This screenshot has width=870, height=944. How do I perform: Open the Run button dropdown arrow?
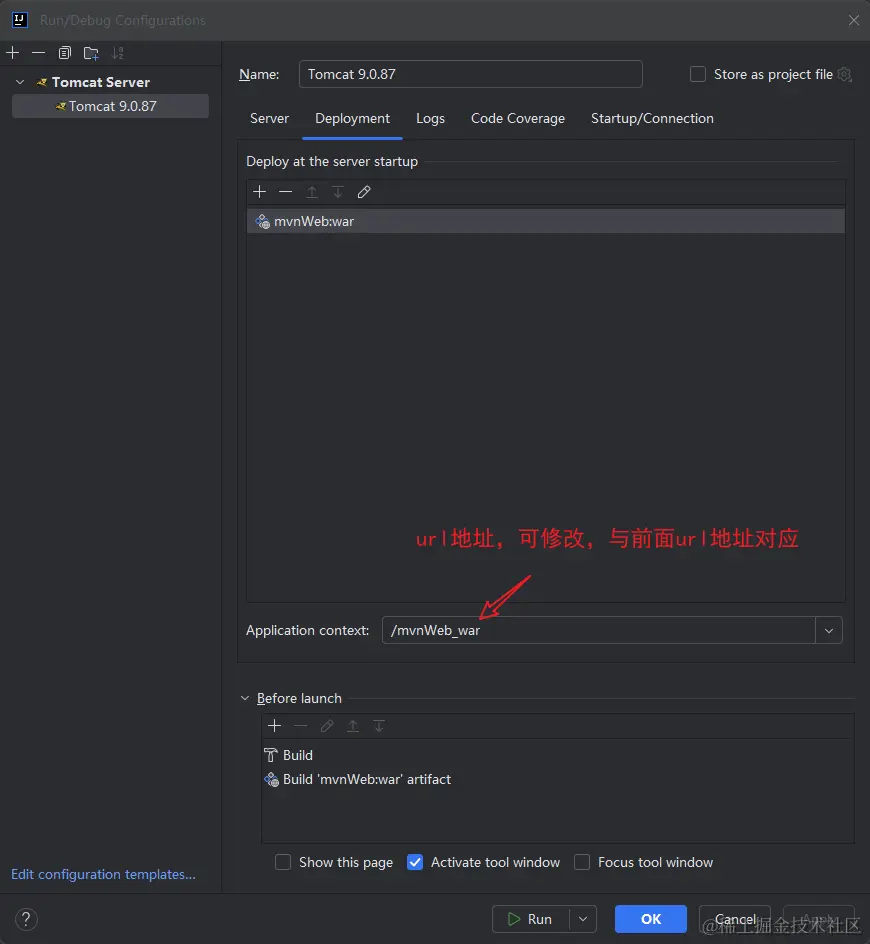point(583,919)
